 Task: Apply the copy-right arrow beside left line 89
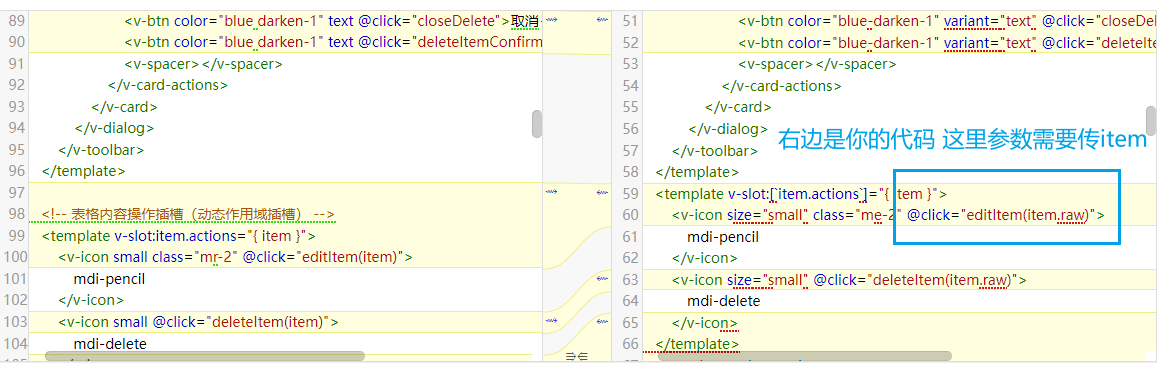point(552,20)
